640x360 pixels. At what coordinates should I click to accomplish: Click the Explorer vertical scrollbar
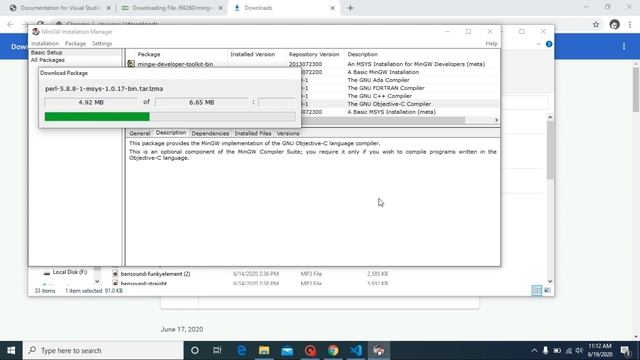(x=550, y=150)
